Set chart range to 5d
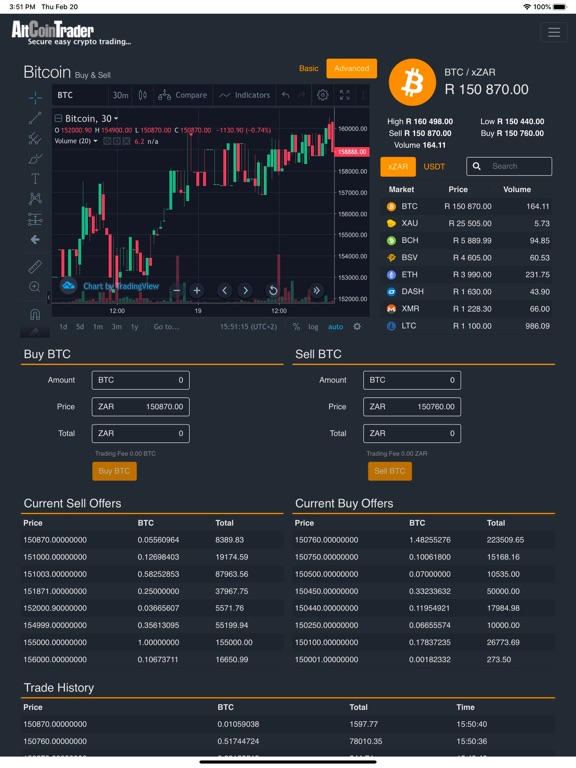This screenshot has width=576, height=768. point(80,327)
